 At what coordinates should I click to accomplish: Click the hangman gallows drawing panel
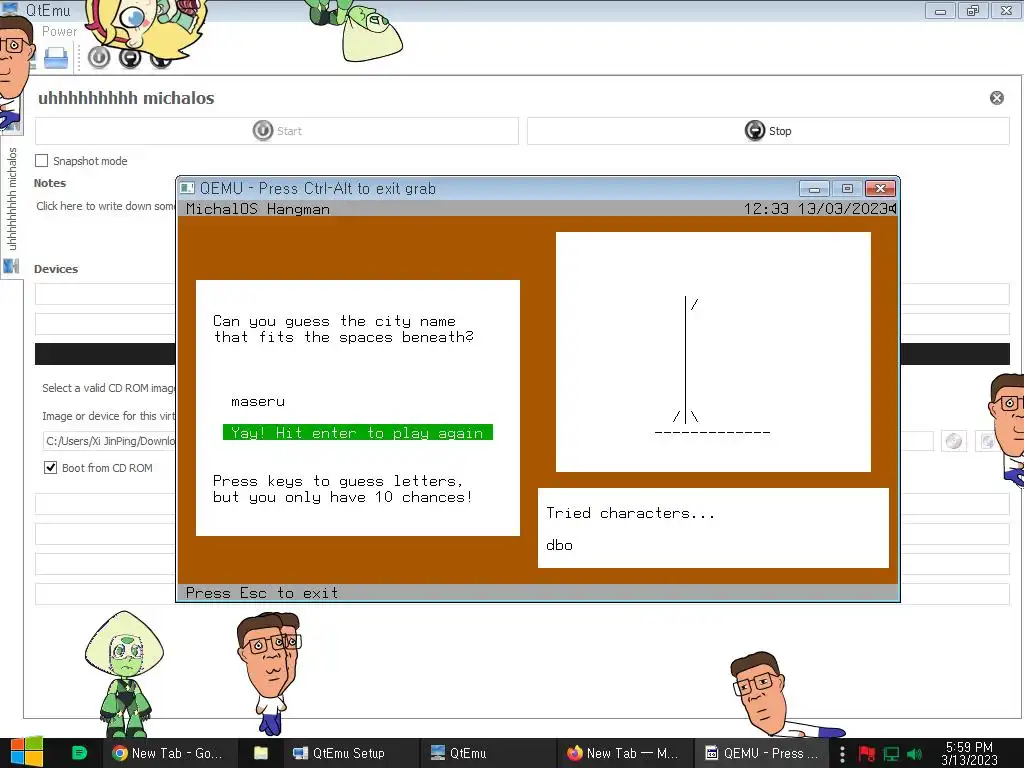(x=713, y=352)
